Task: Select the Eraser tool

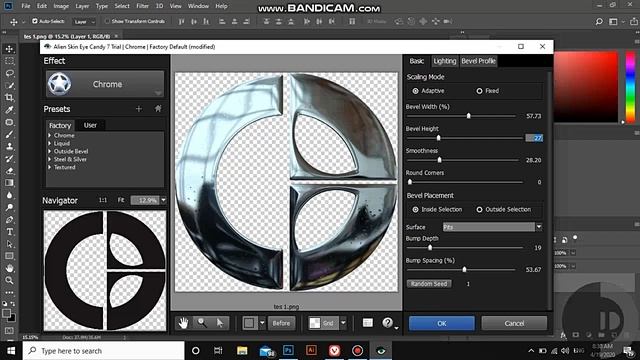Action: tap(9, 171)
